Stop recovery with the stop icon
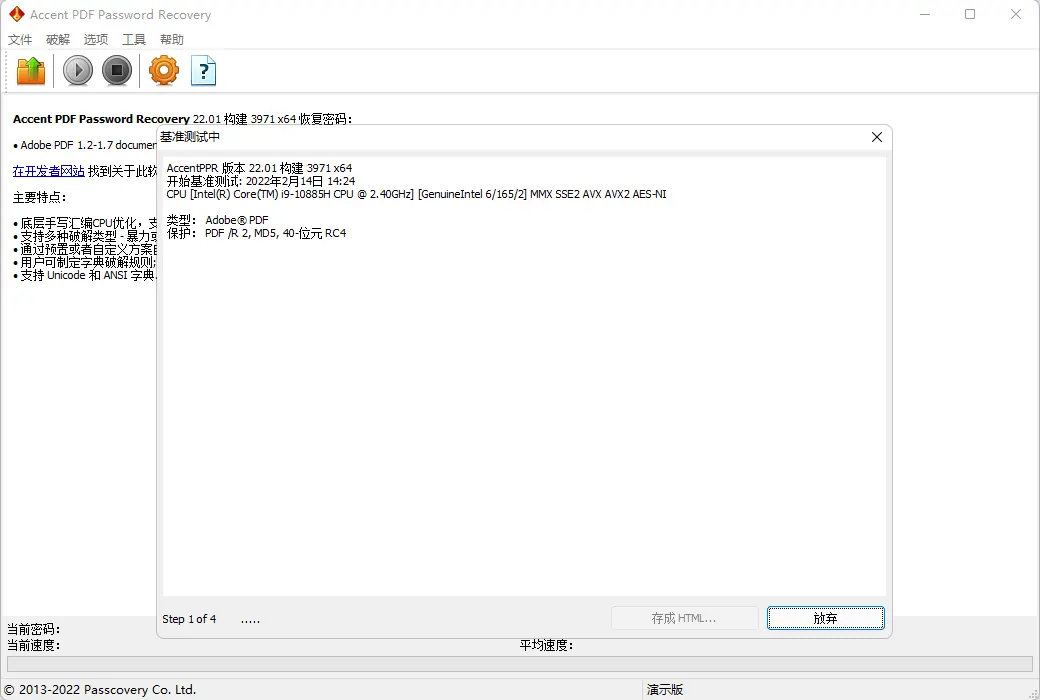 click(x=117, y=70)
